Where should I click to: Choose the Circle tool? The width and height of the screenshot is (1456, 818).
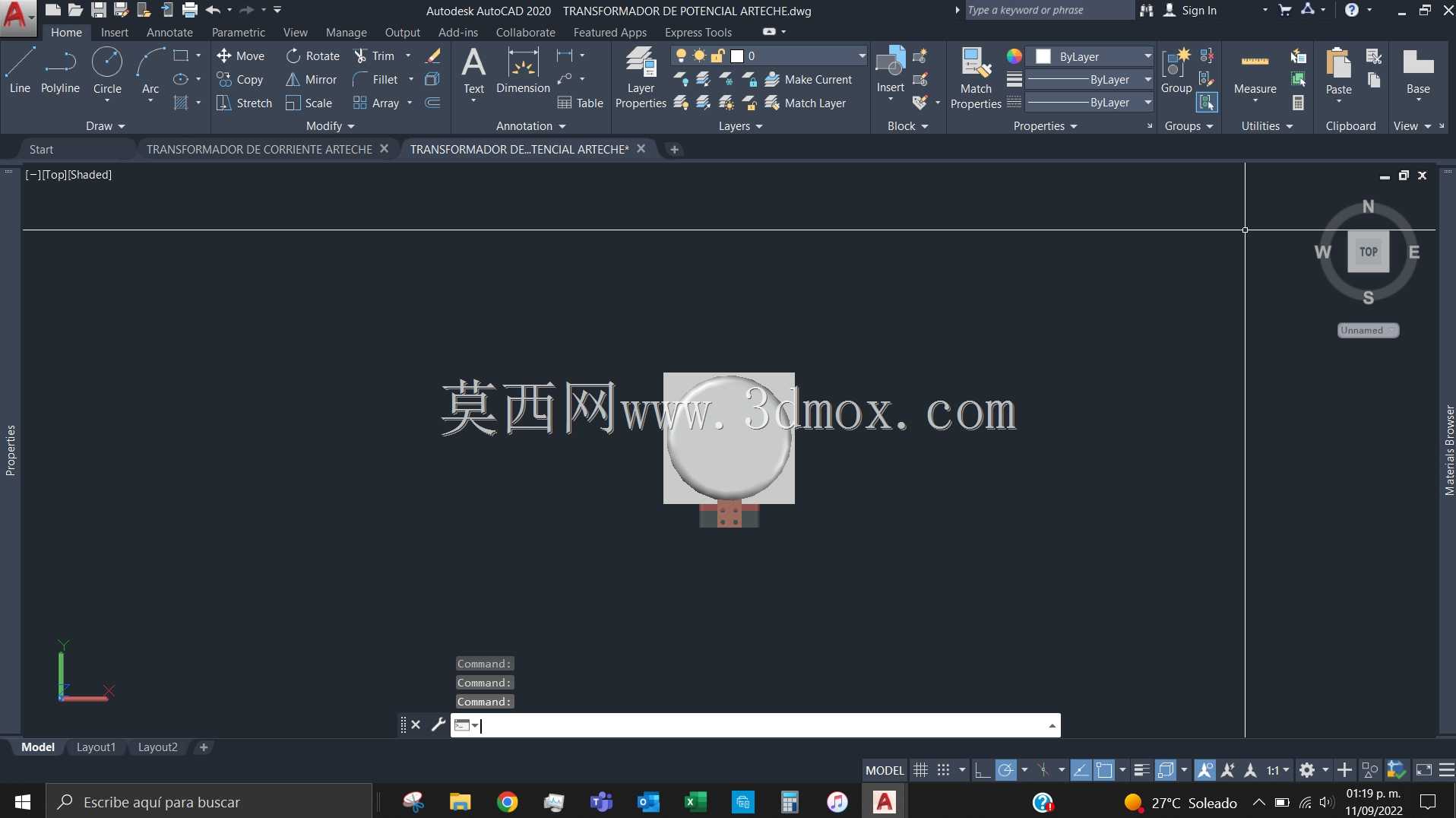tap(107, 71)
